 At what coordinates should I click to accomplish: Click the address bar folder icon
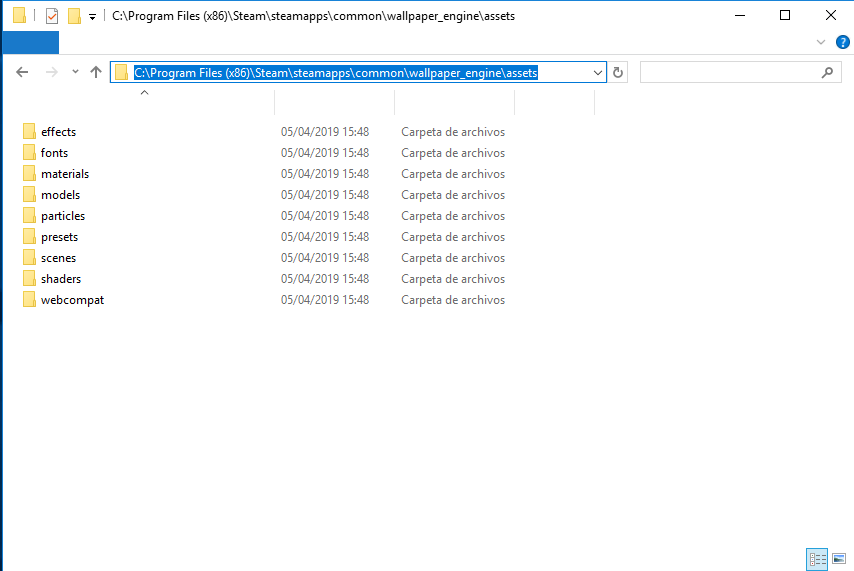122,72
